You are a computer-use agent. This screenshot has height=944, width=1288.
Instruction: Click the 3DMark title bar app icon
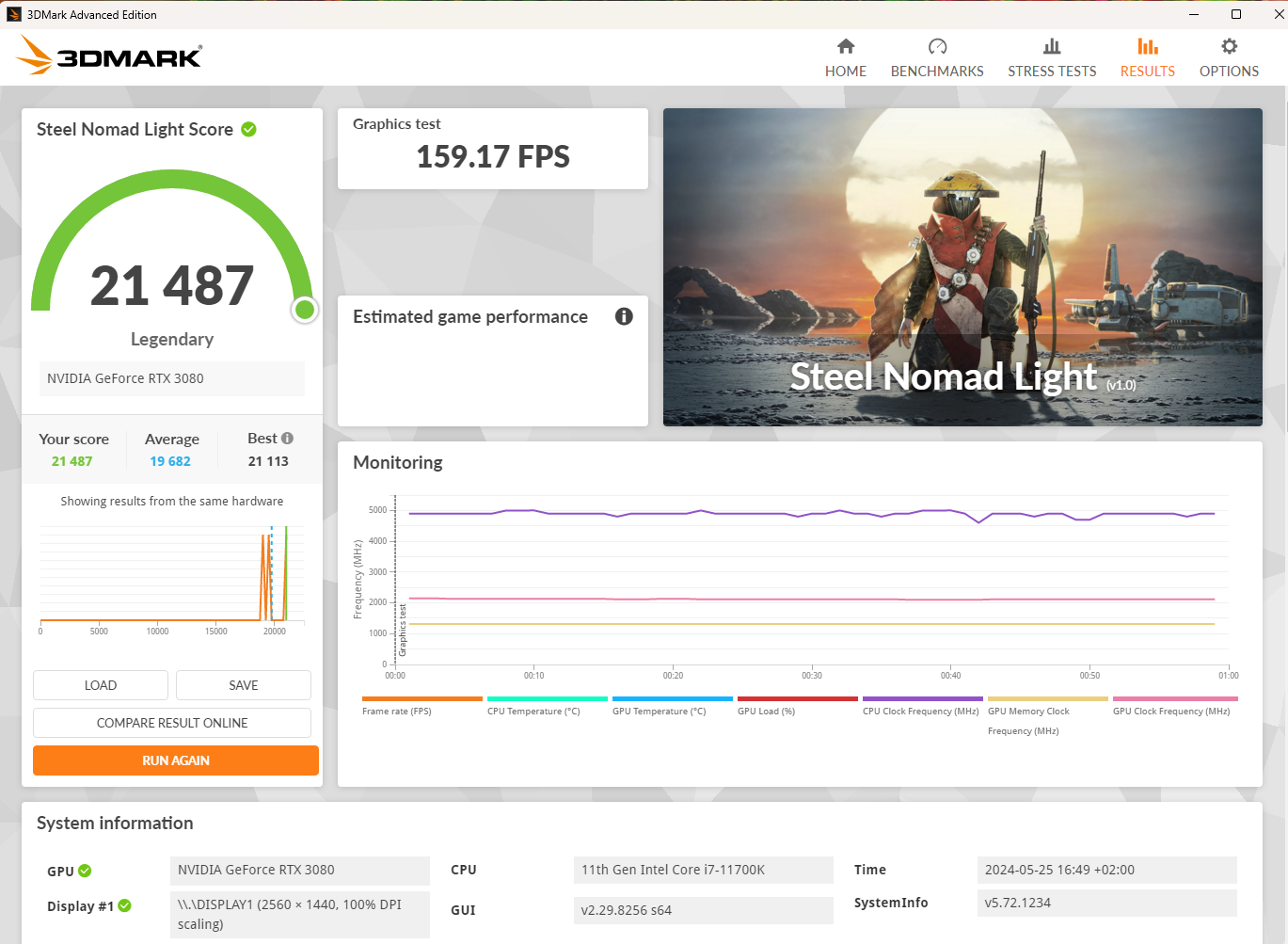coord(14,14)
